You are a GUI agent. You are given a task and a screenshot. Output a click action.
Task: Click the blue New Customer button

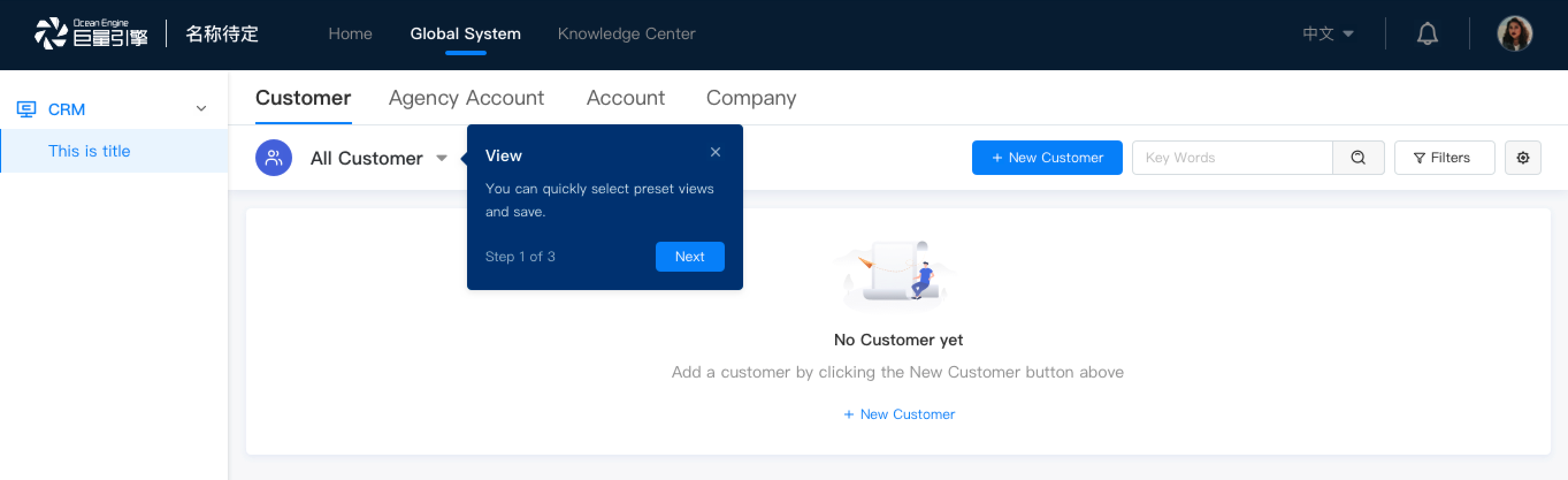1047,158
